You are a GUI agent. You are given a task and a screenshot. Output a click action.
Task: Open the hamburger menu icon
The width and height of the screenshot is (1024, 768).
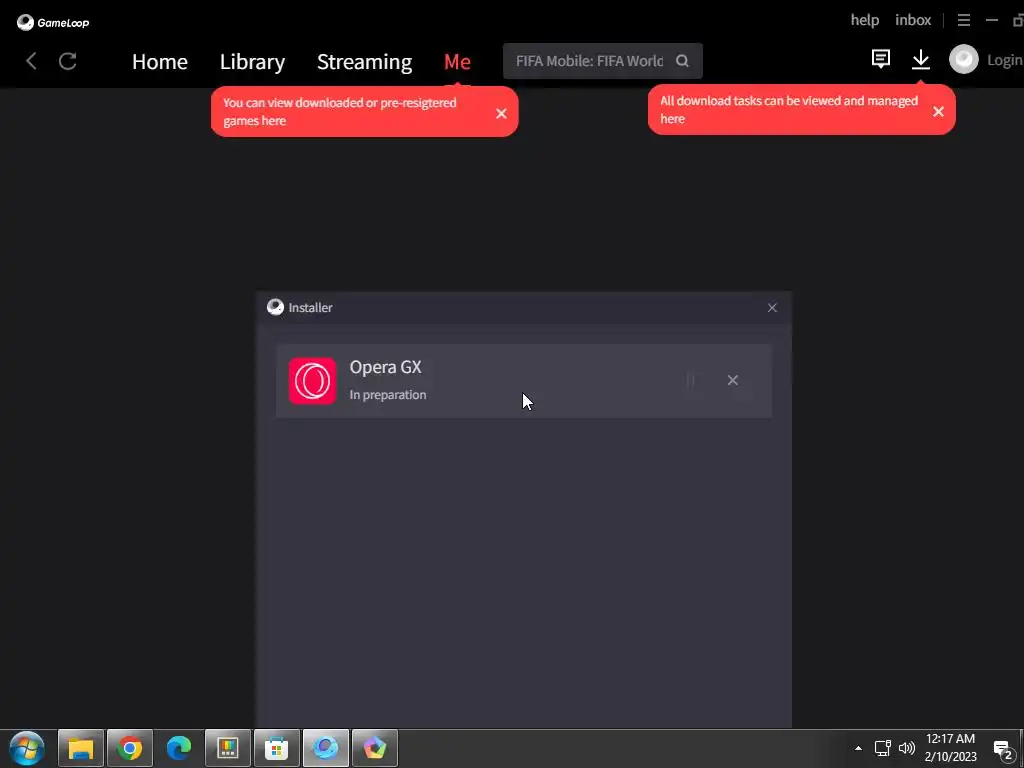[x=964, y=20]
